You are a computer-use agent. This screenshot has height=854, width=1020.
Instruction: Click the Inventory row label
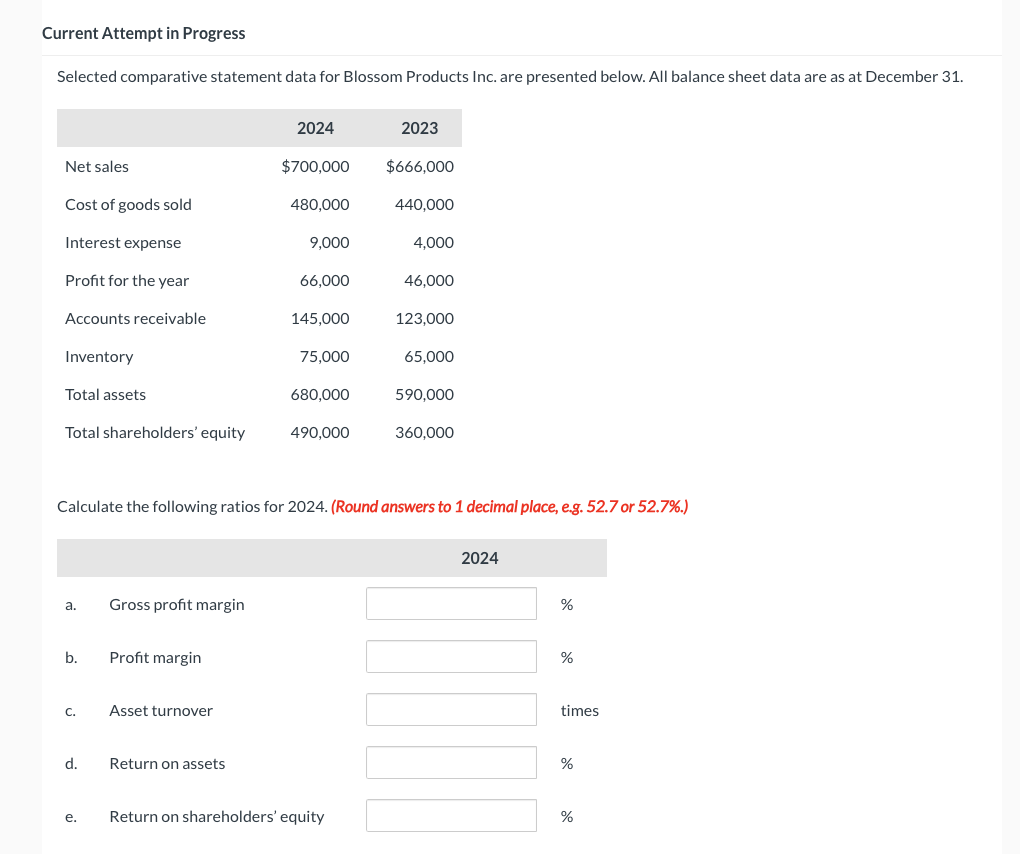coord(99,356)
